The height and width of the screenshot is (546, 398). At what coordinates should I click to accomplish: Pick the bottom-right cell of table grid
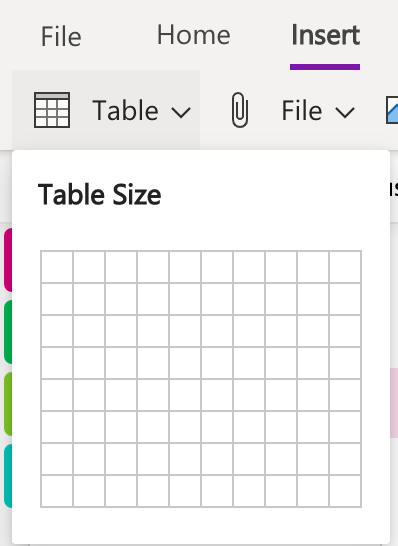345,491
